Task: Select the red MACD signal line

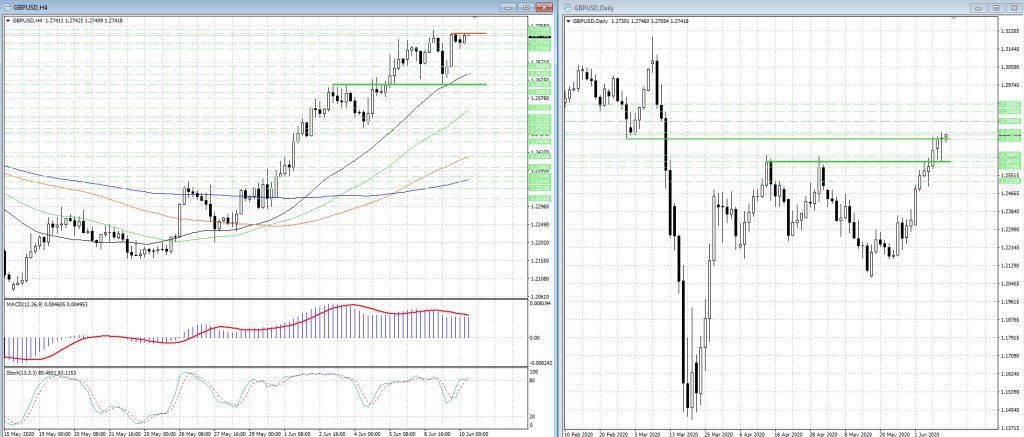Action: [x=350, y=306]
